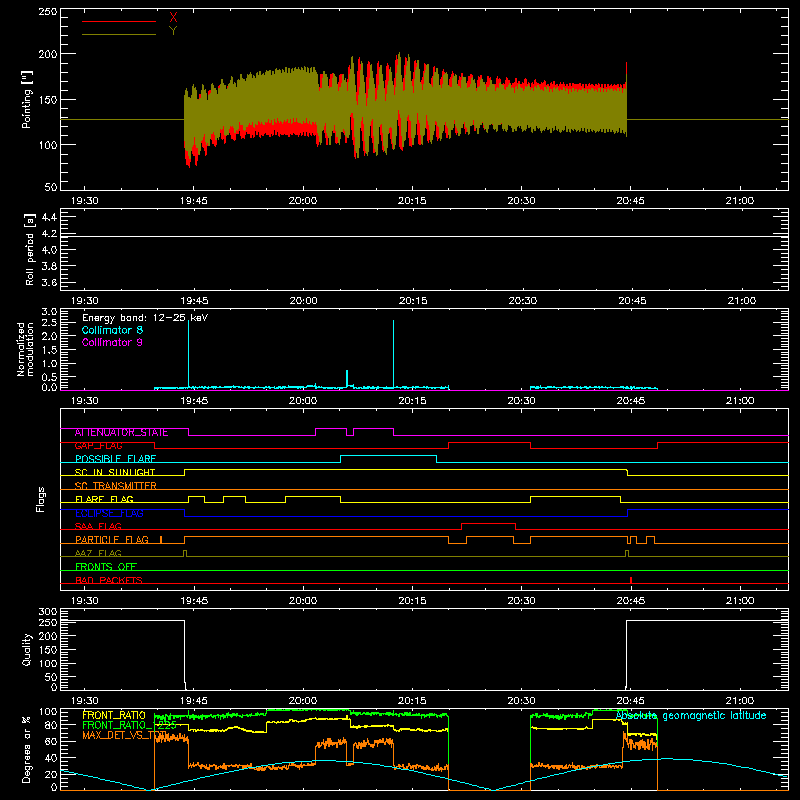
Task: Click the 'Quality' axis title
Action: point(27,649)
